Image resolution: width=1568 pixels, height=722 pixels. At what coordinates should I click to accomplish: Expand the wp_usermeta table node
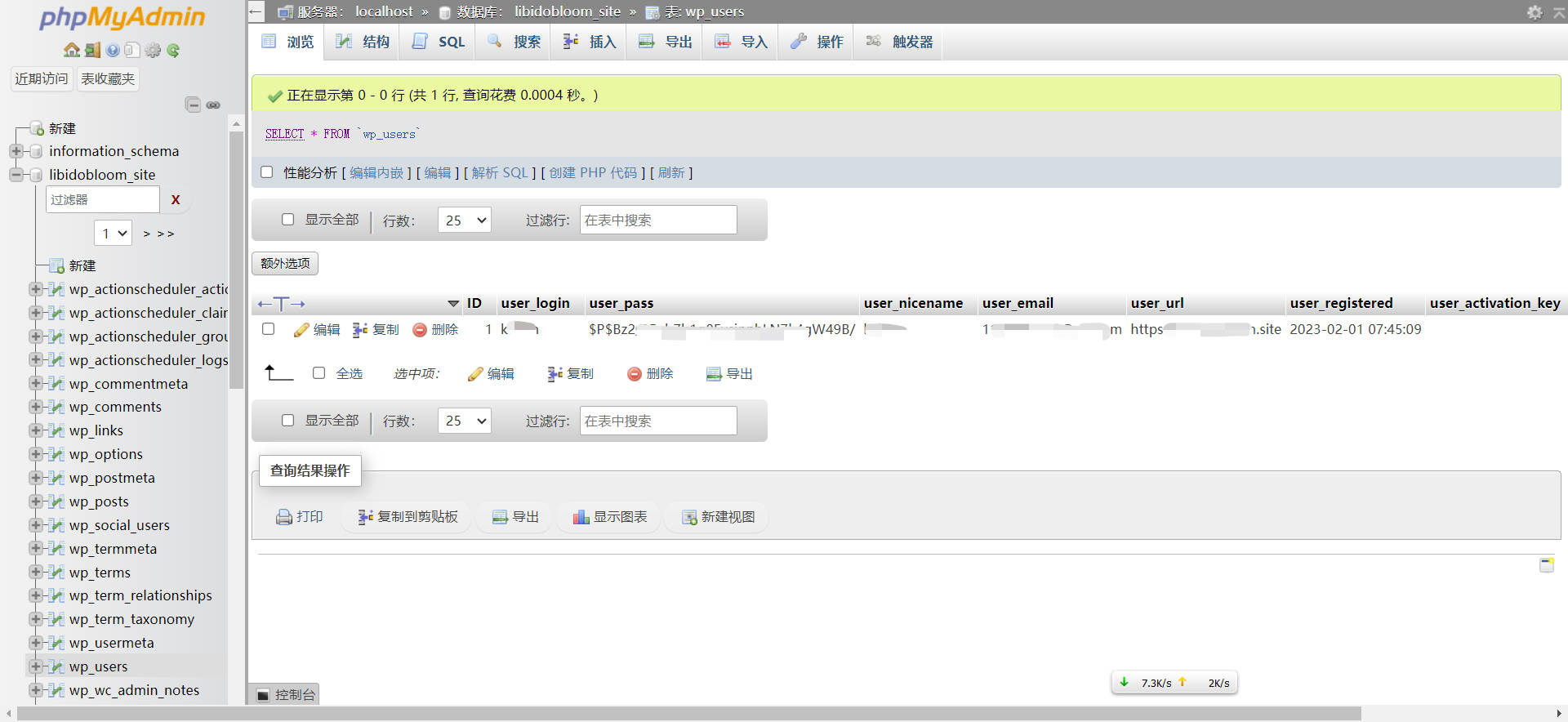35,643
